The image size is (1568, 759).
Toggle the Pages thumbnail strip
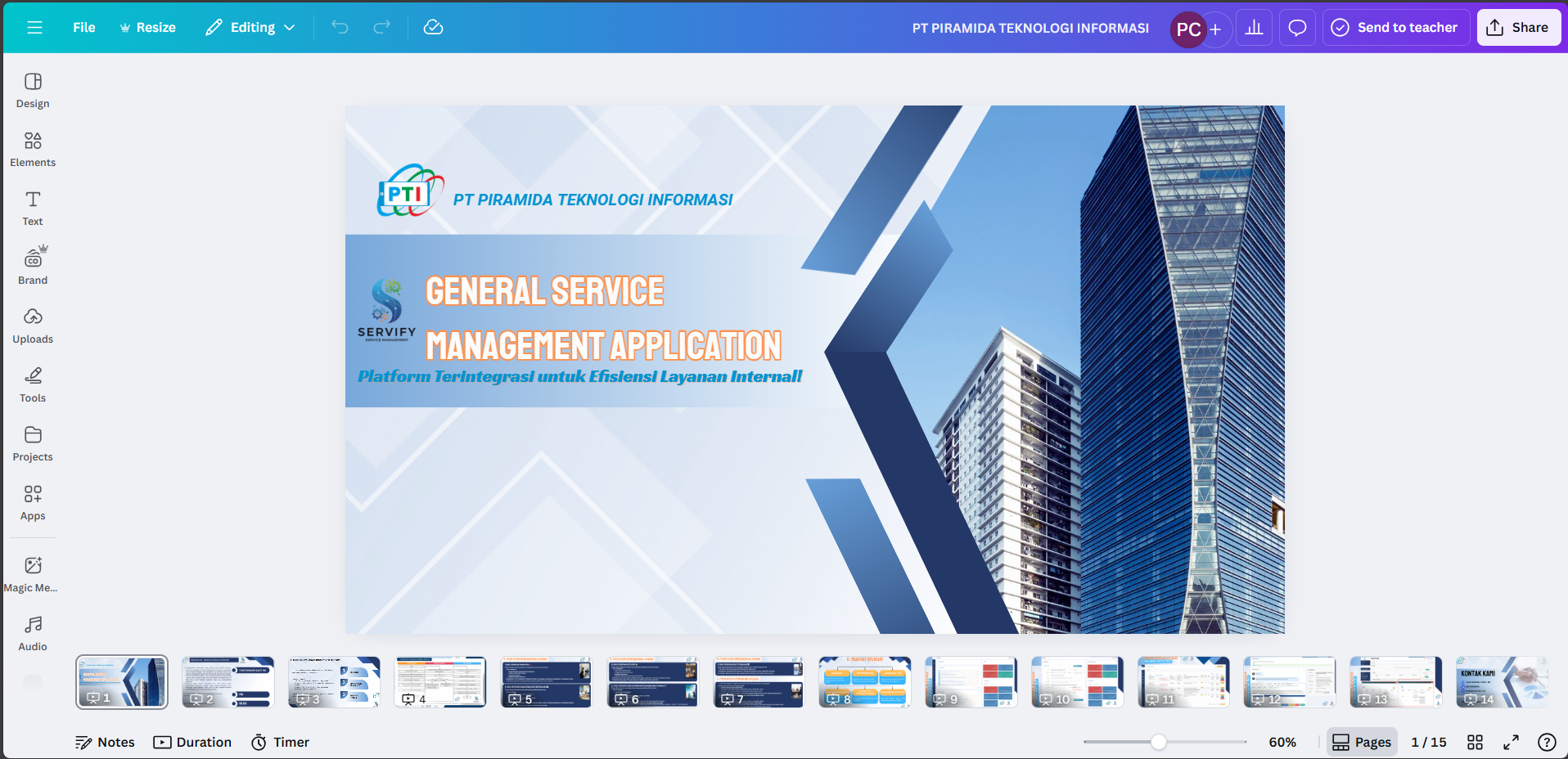point(1362,742)
